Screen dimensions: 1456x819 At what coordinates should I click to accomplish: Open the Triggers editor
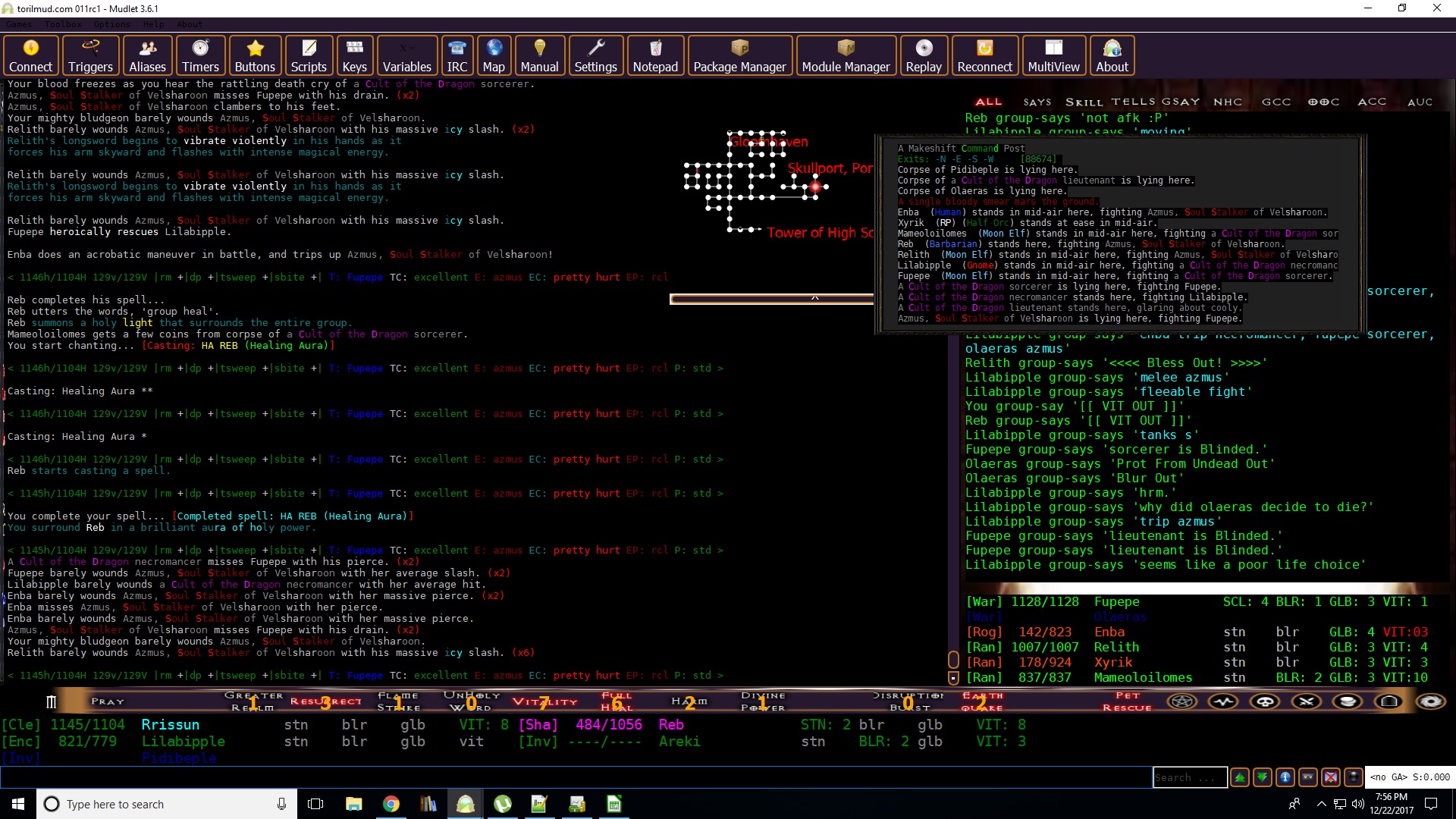90,56
